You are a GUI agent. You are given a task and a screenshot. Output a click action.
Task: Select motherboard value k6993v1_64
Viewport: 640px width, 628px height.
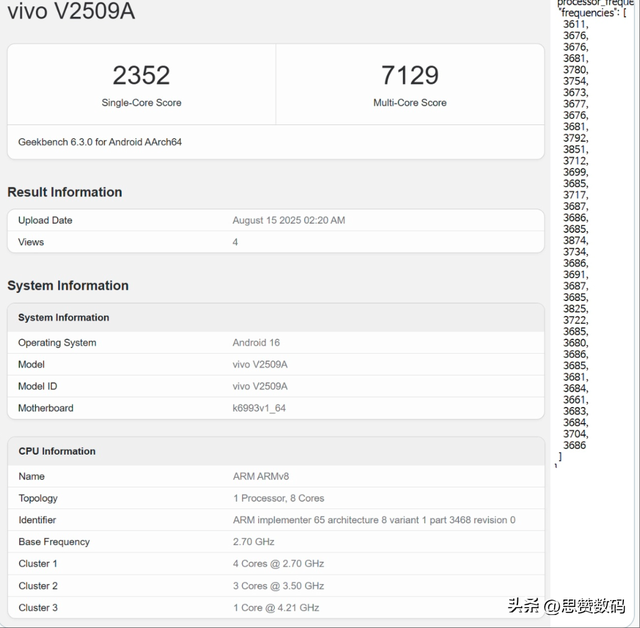click(x=259, y=408)
